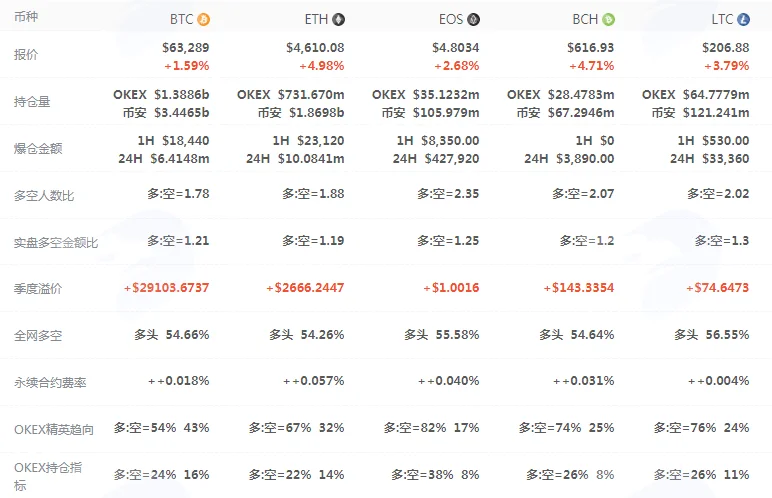Click the LTC 多头 56.55% value
This screenshot has width=772, height=498.
tap(712, 334)
